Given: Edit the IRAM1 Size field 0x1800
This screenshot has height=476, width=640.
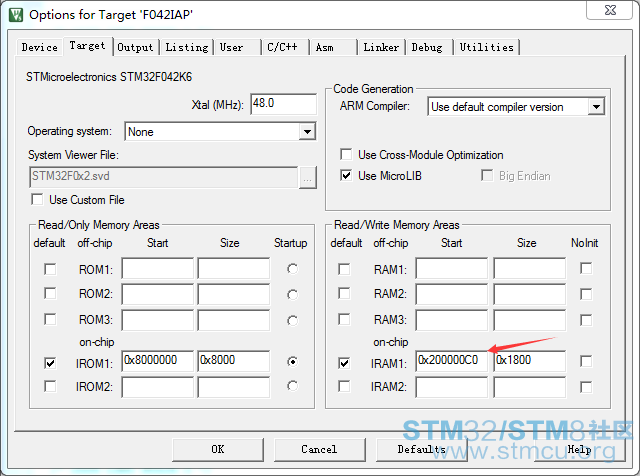Looking at the screenshot, I should pos(529,360).
